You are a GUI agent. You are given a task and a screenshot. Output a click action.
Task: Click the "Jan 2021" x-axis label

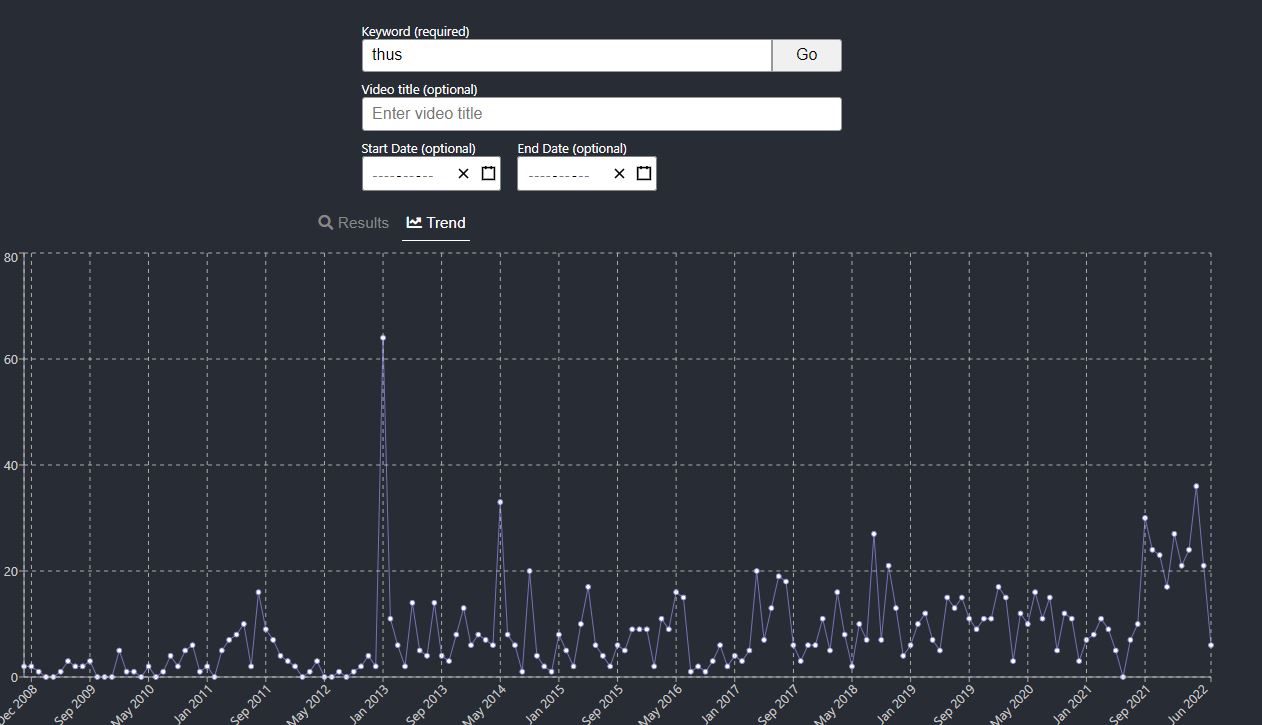(x=1072, y=704)
